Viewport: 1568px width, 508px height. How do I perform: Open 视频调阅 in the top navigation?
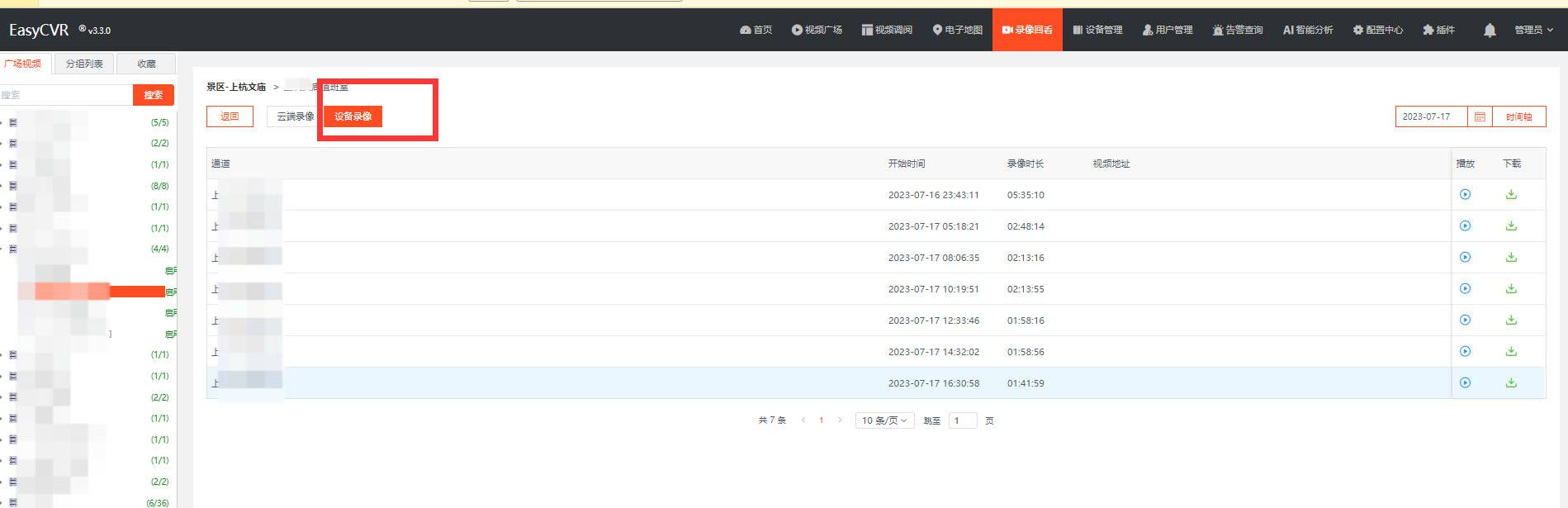[x=887, y=30]
